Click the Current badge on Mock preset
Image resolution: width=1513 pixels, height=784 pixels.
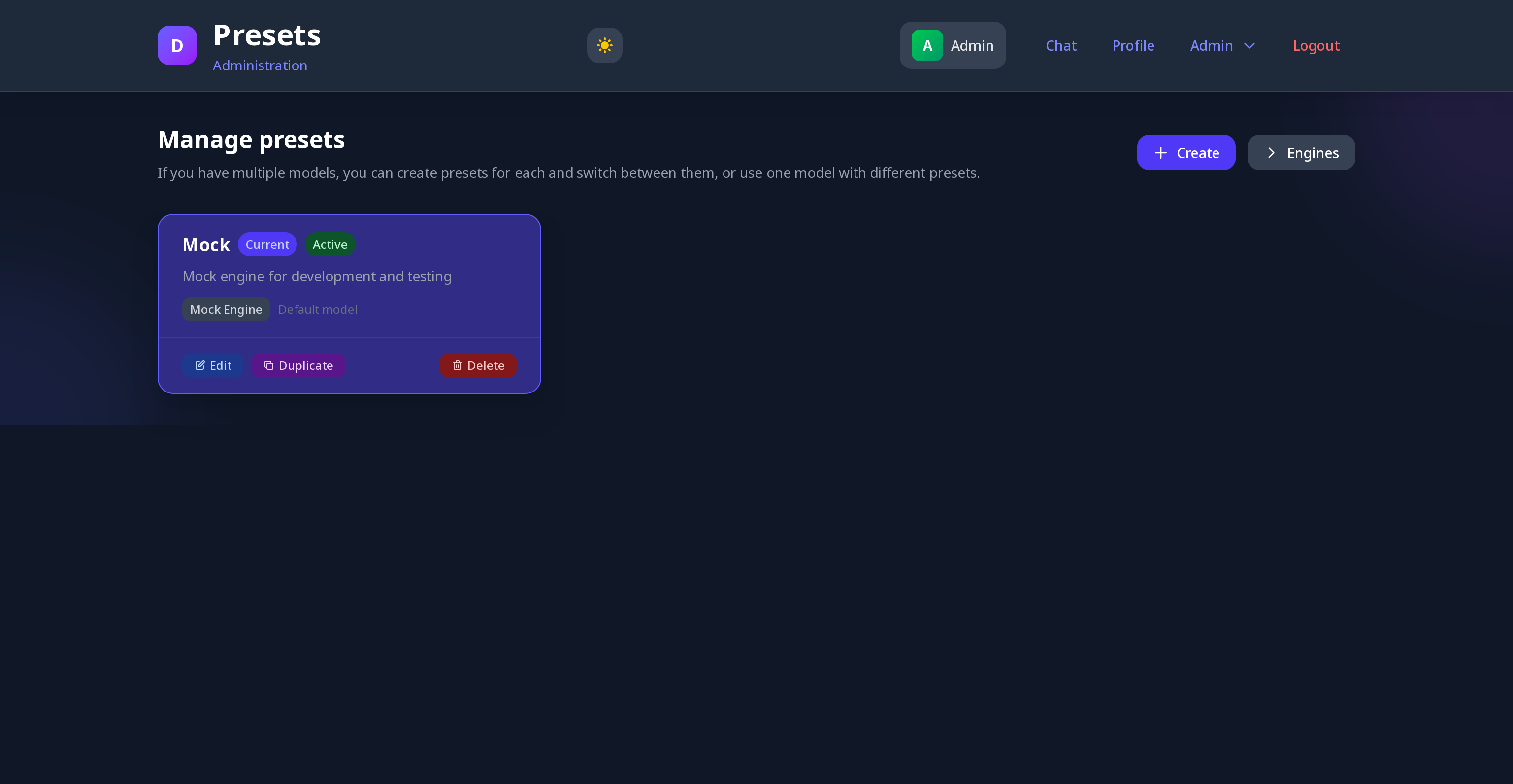tap(267, 244)
